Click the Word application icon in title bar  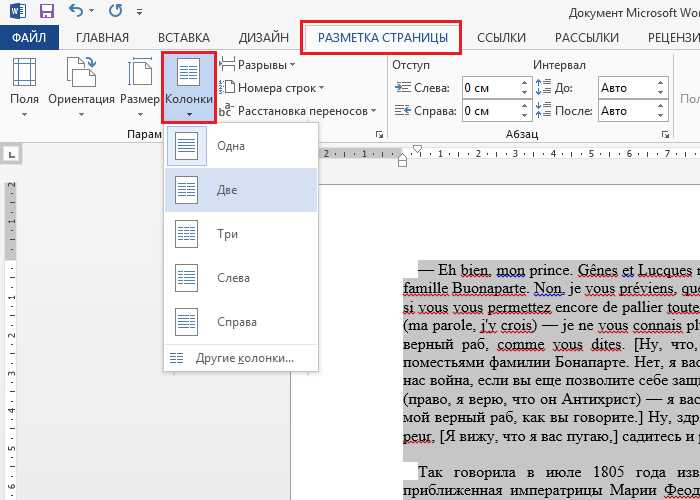[18, 11]
